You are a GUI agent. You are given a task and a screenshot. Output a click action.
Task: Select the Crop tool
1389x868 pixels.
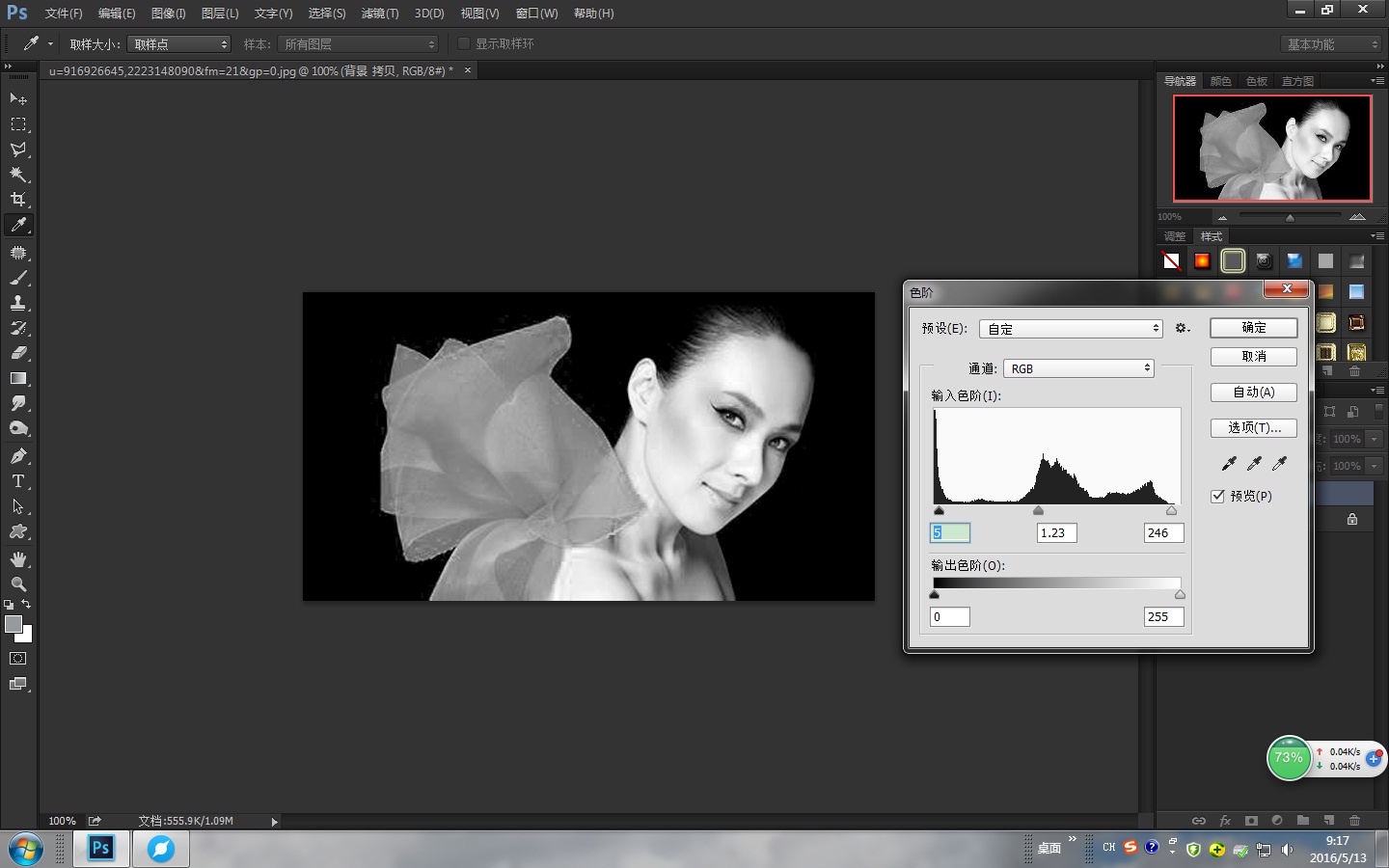point(18,200)
